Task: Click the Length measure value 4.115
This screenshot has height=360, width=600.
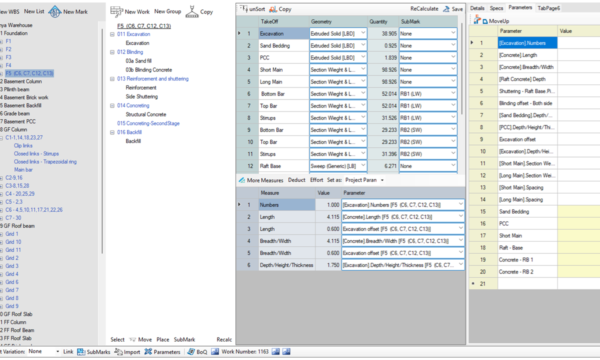Action: coord(328,217)
